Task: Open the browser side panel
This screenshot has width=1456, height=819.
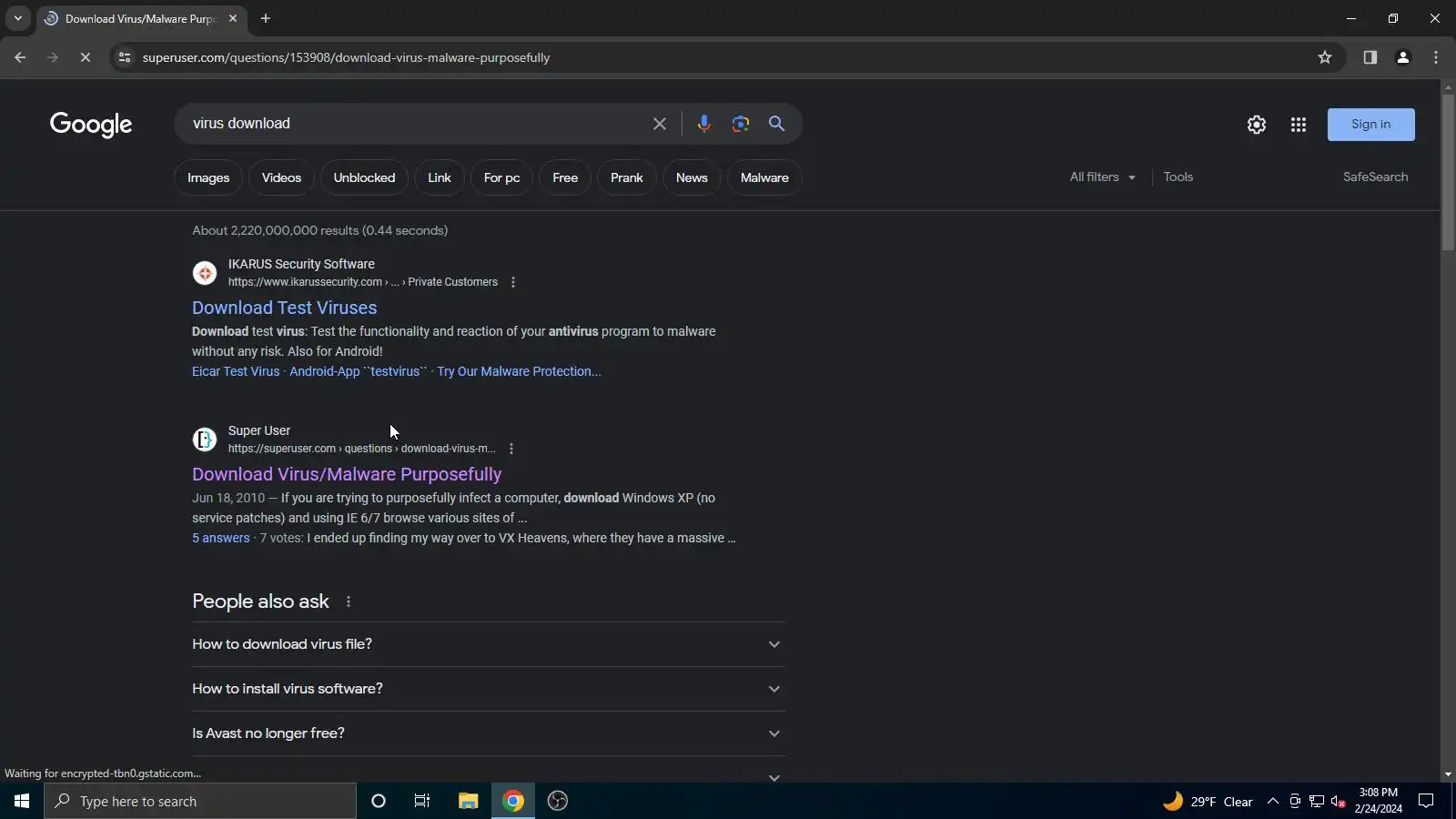Action: coord(1370,57)
